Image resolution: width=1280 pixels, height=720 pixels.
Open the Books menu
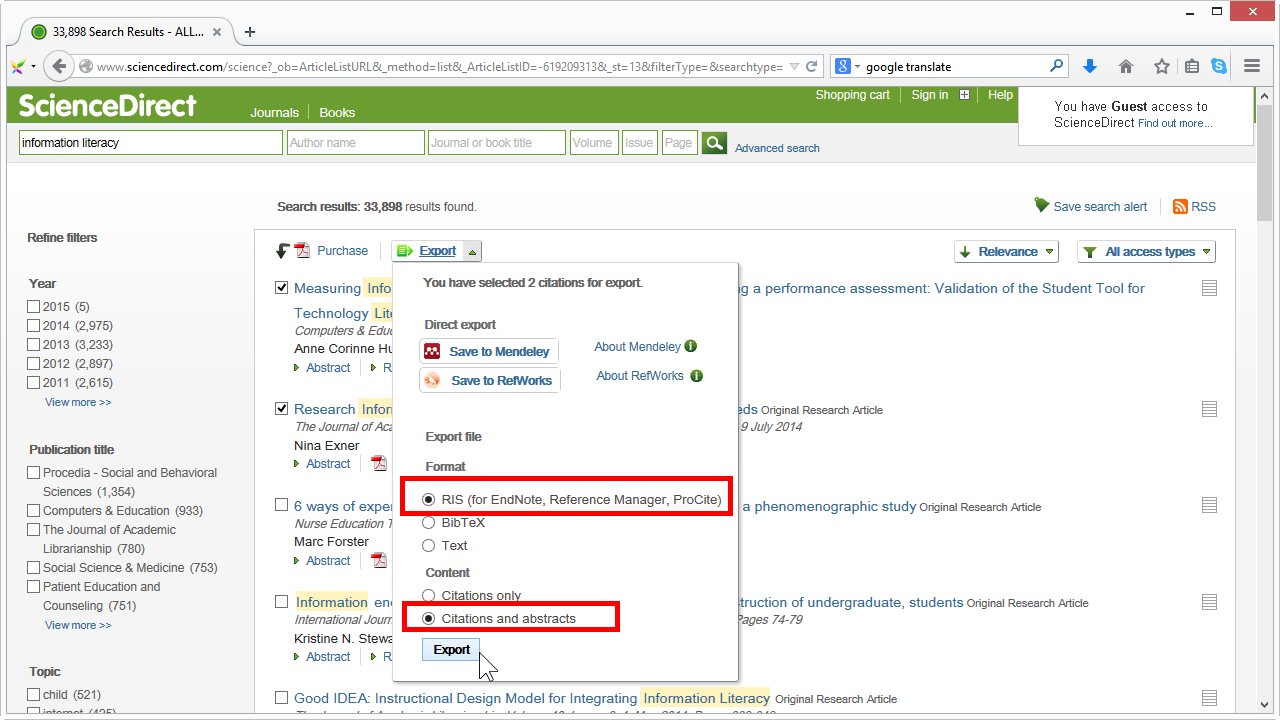coord(337,113)
